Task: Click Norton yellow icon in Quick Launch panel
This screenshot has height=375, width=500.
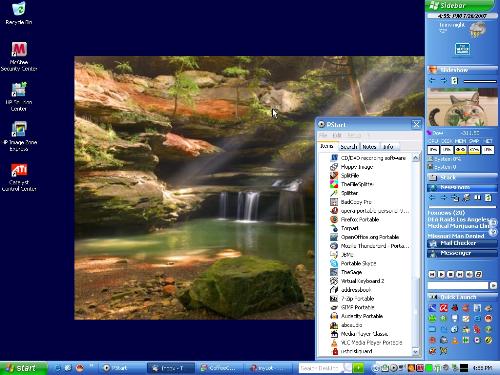Action: tap(488, 340)
